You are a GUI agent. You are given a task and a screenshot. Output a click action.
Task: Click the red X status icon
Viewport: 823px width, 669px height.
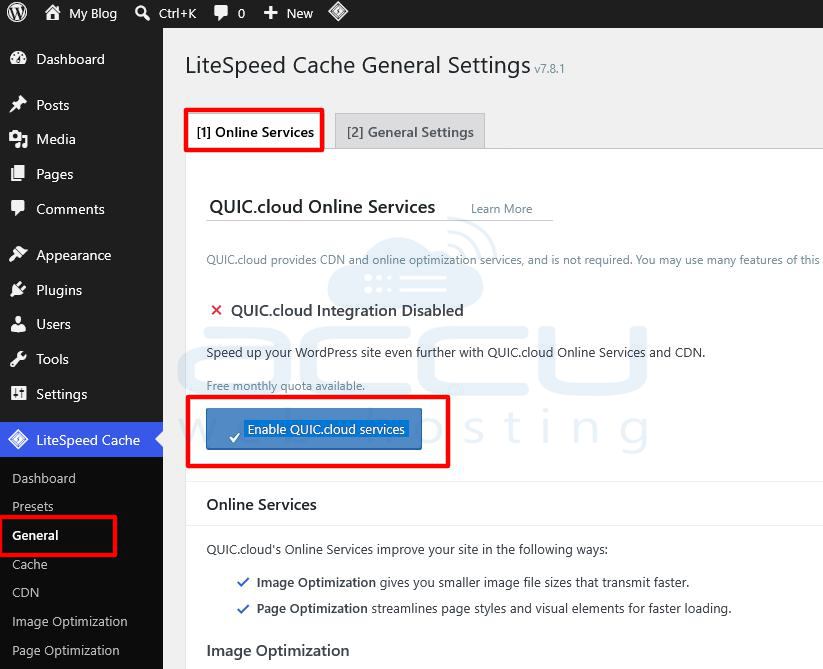[x=216, y=310]
